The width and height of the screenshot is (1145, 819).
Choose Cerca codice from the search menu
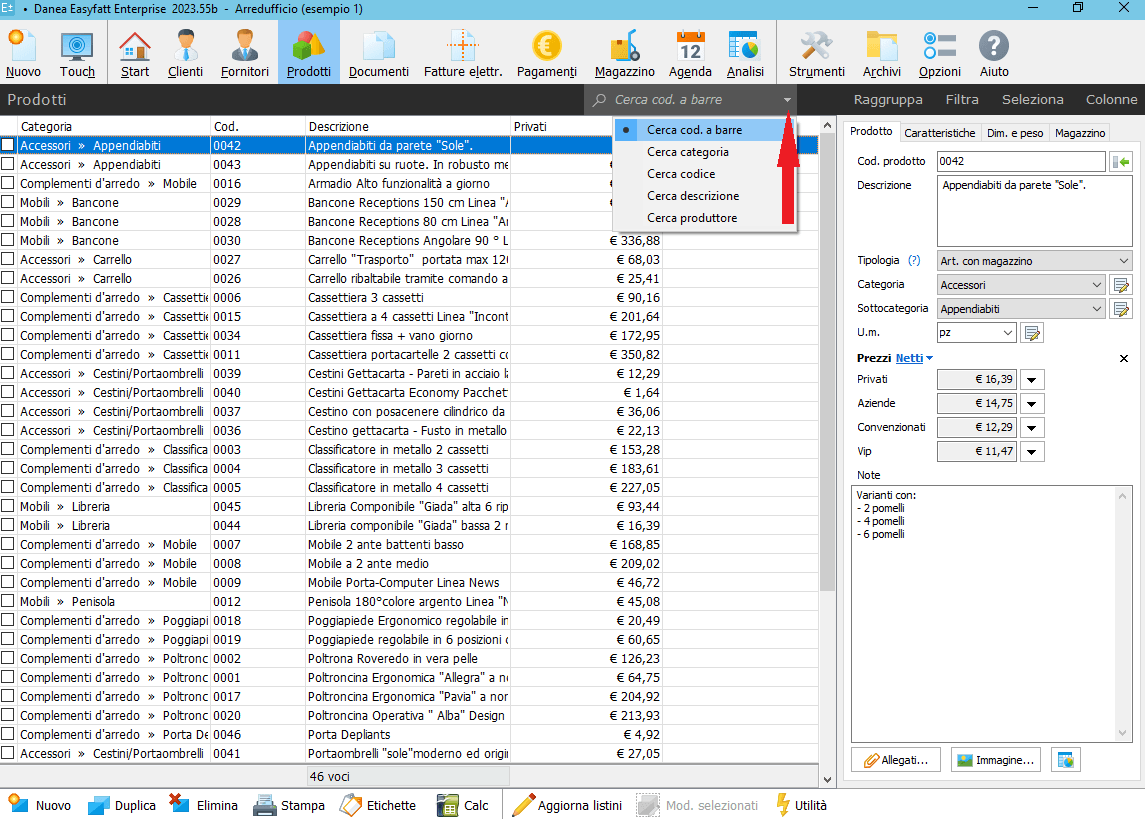[x=705, y=174]
